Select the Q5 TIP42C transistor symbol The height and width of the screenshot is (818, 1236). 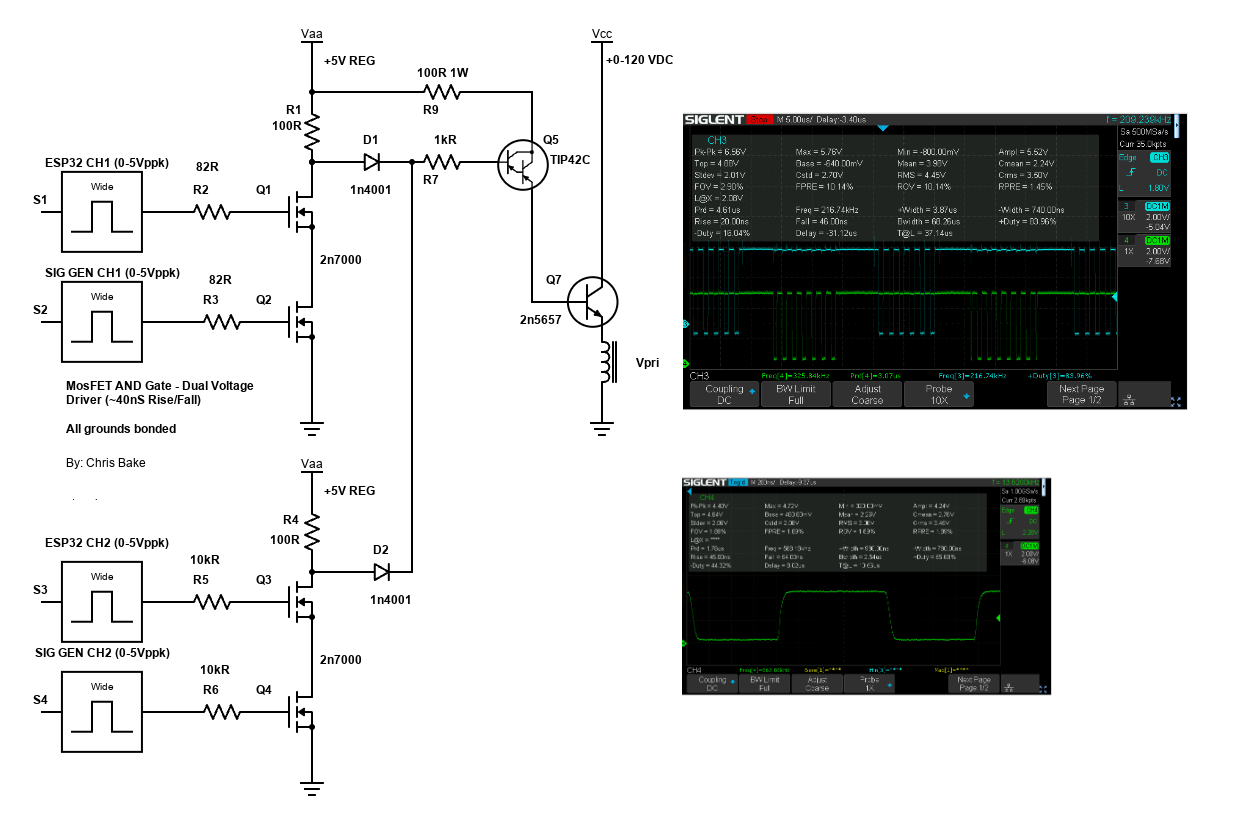(x=522, y=164)
